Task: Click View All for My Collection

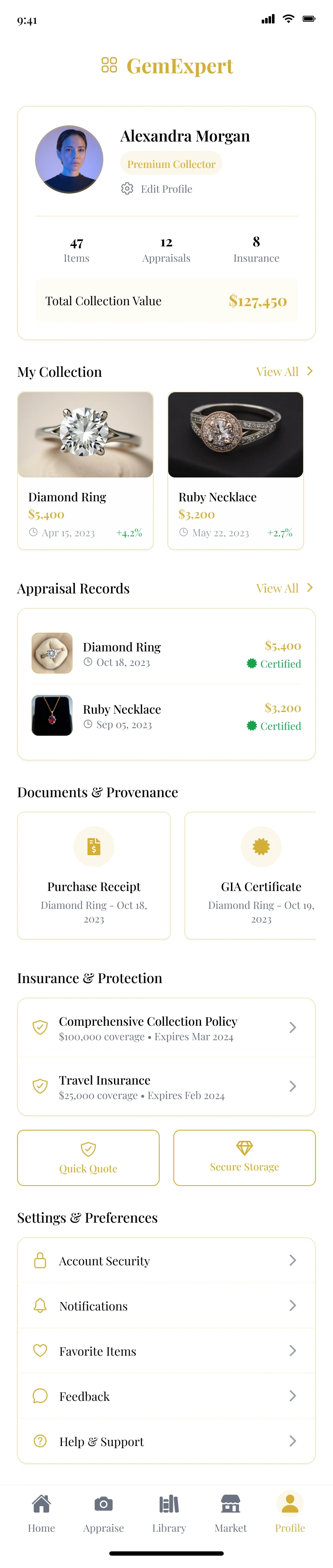Action: (x=284, y=371)
